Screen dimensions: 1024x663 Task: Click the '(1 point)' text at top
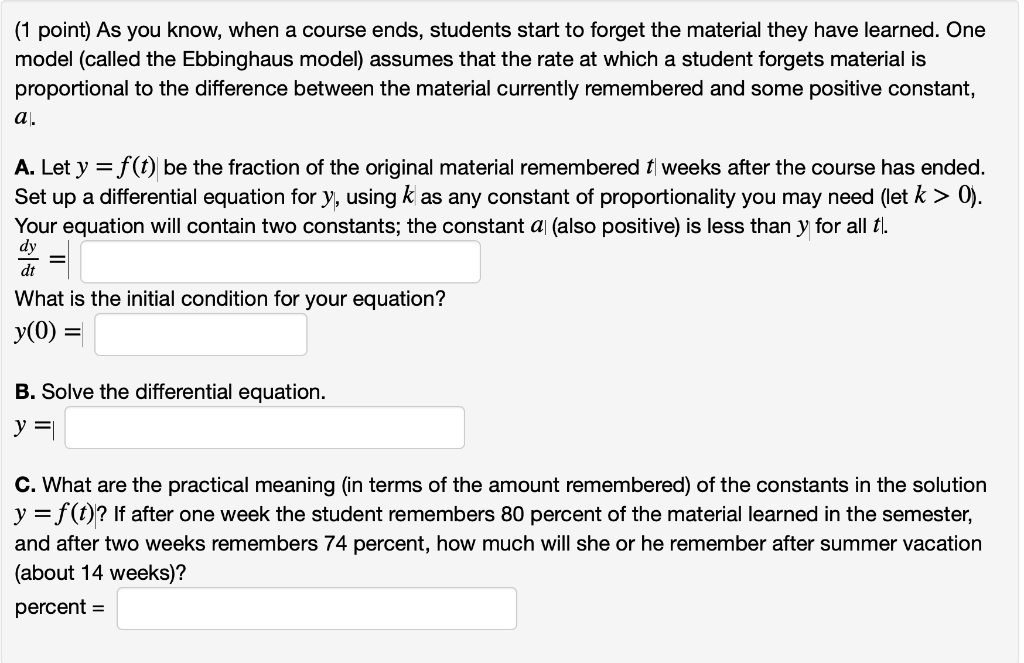[x=52, y=30]
